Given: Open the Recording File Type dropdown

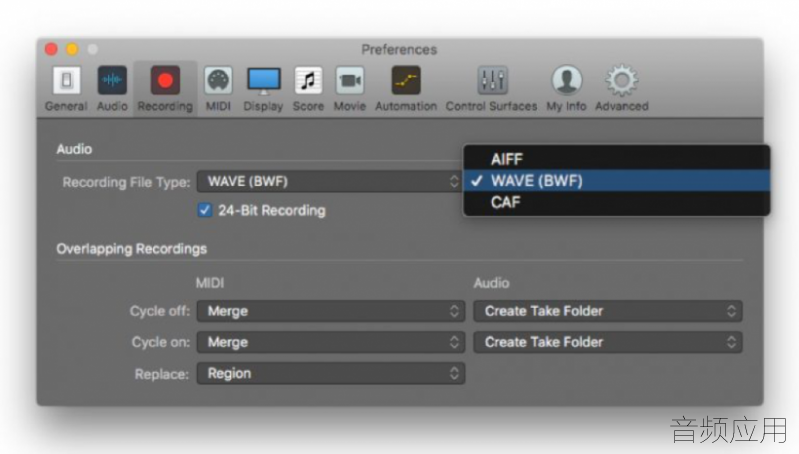Looking at the screenshot, I should (331, 181).
